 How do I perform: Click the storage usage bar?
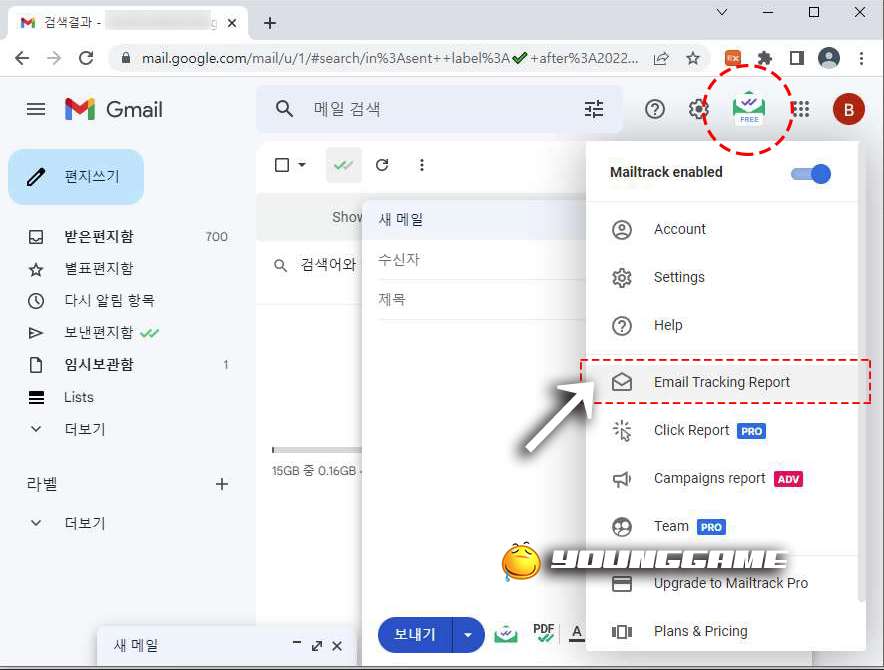tap(316, 450)
